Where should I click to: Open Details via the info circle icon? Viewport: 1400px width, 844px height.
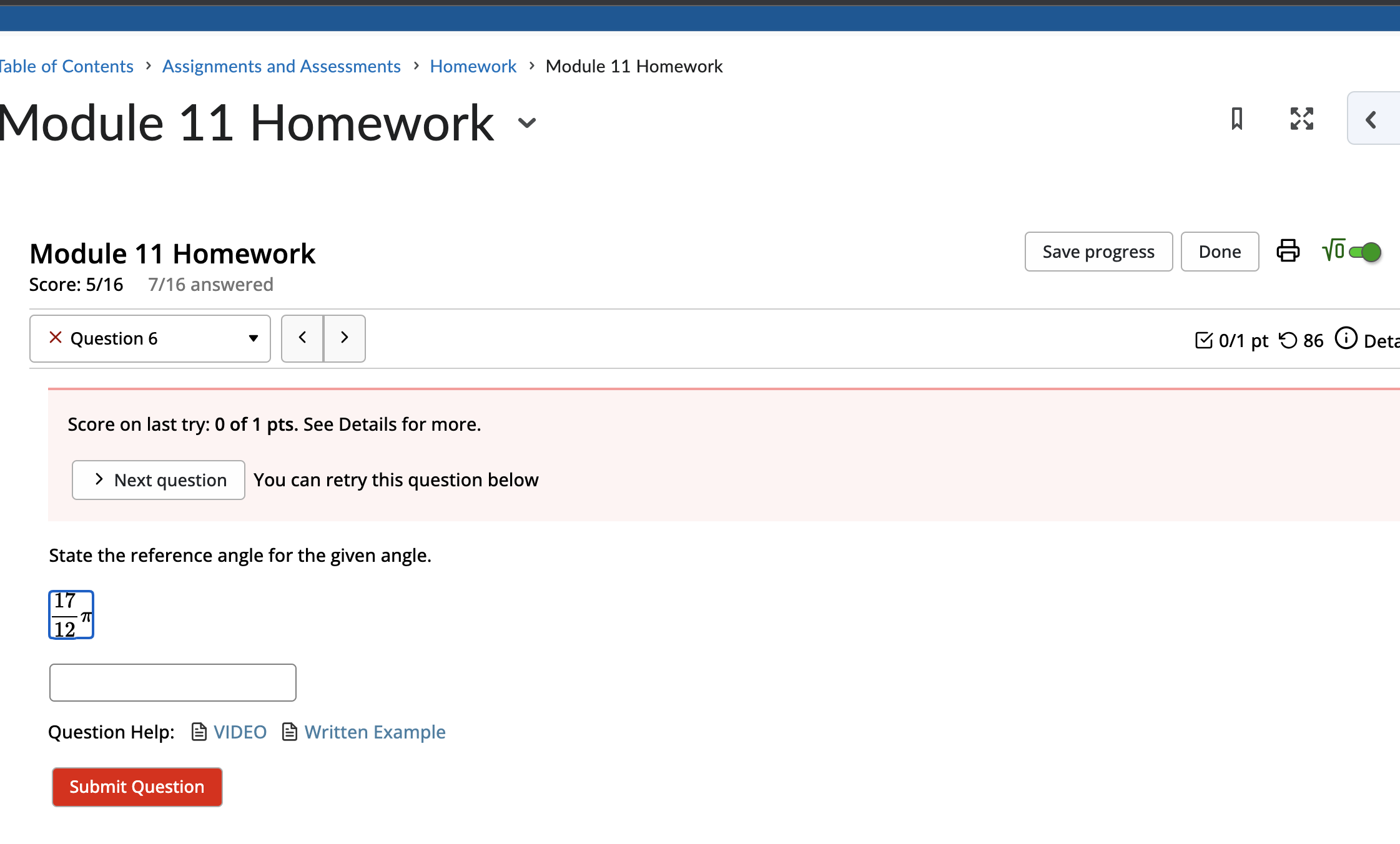pos(1346,338)
